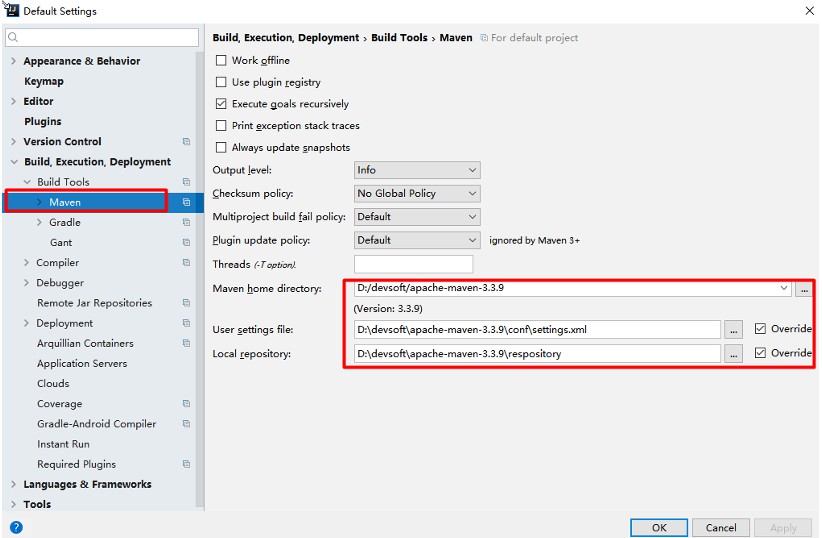Enable Print exception stack traces
Image resolution: width=822 pixels, height=538 pixels.
coord(221,126)
